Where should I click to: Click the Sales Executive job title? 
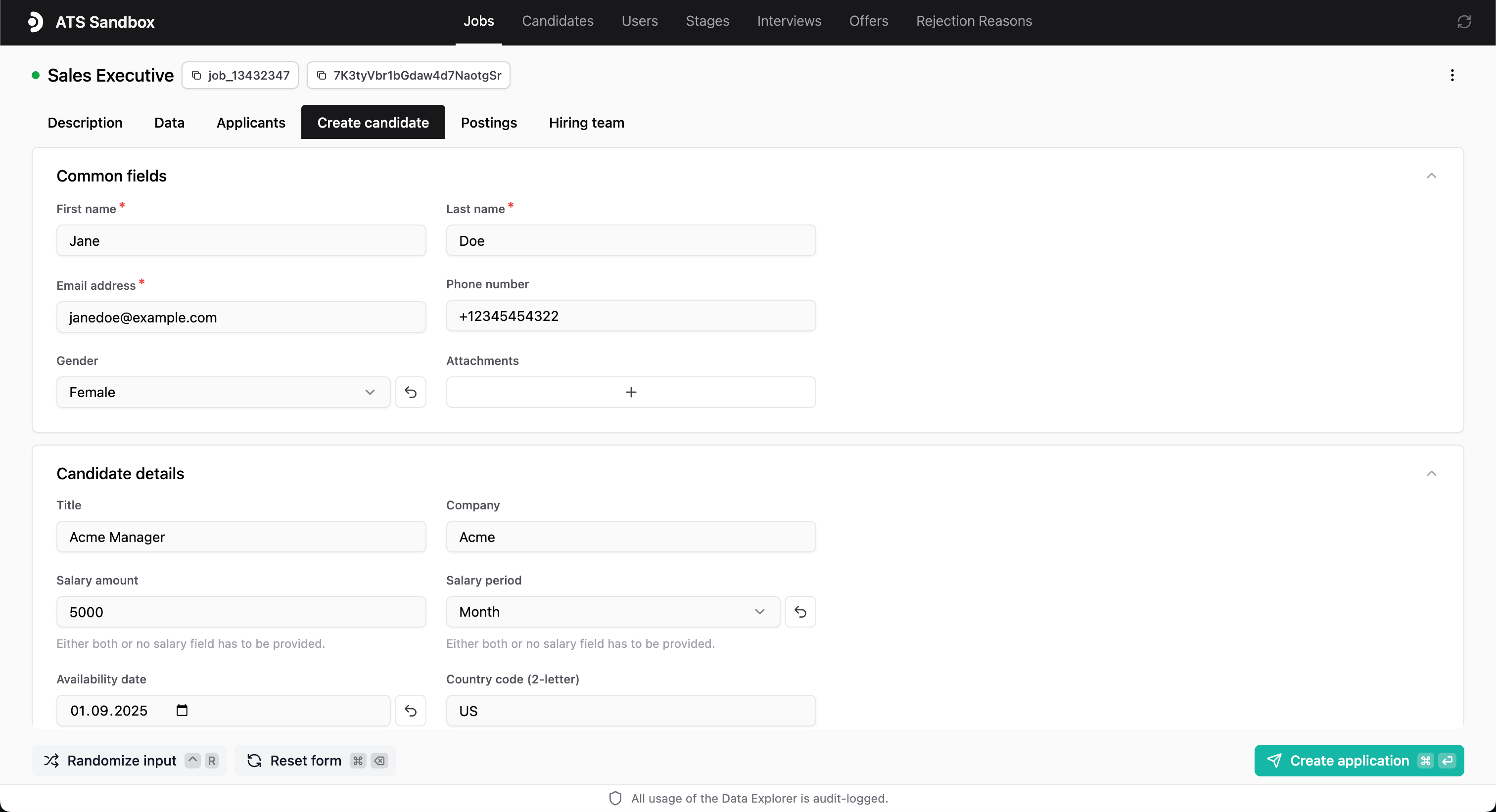[110, 76]
